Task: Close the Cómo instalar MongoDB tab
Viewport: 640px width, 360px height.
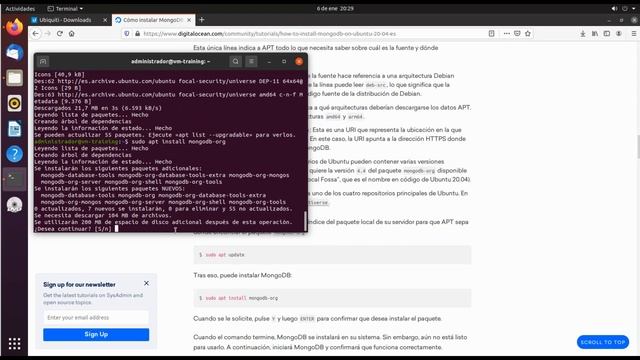Action: pyautogui.click(x=189, y=20)
